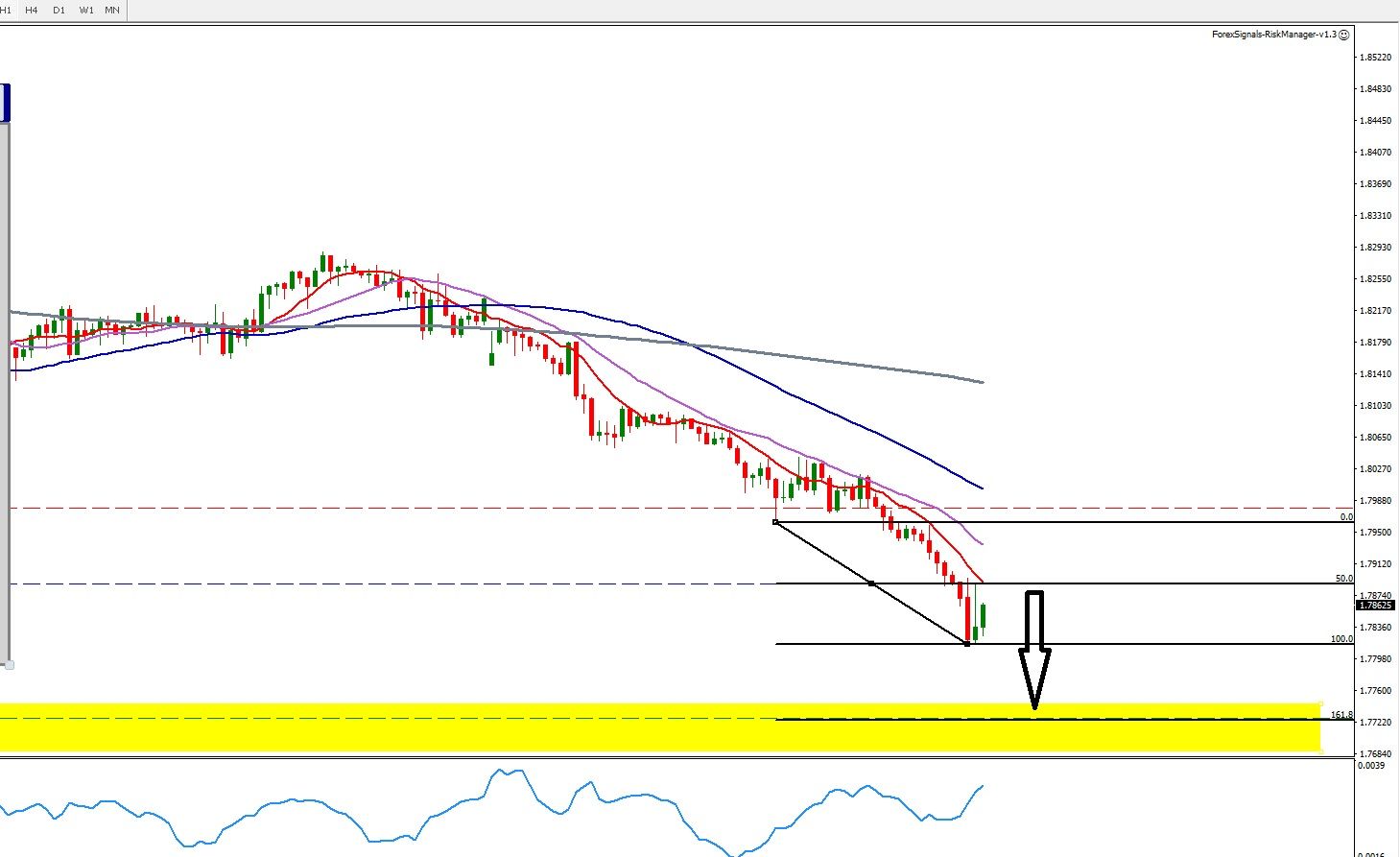Click the 1.82170 price axis label
Viewport: 1400px width, 857px height.
1376,311
